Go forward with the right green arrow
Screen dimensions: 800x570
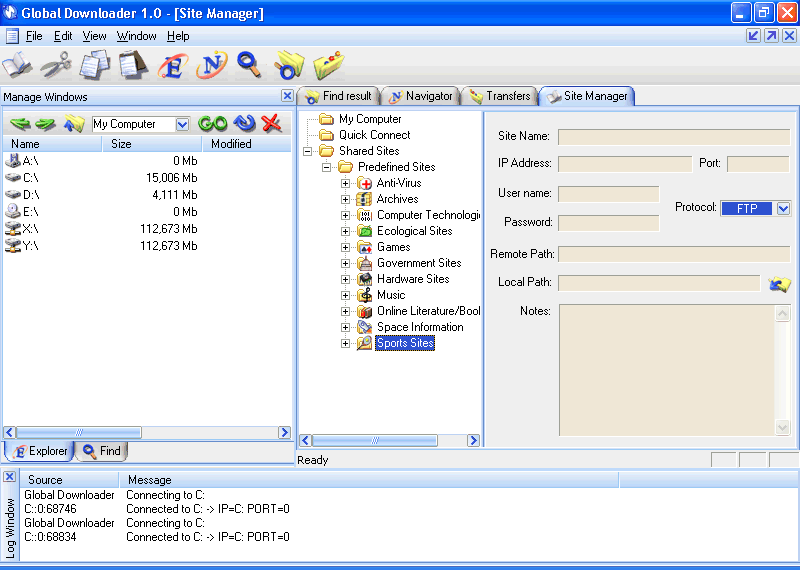tap(45, 123)
